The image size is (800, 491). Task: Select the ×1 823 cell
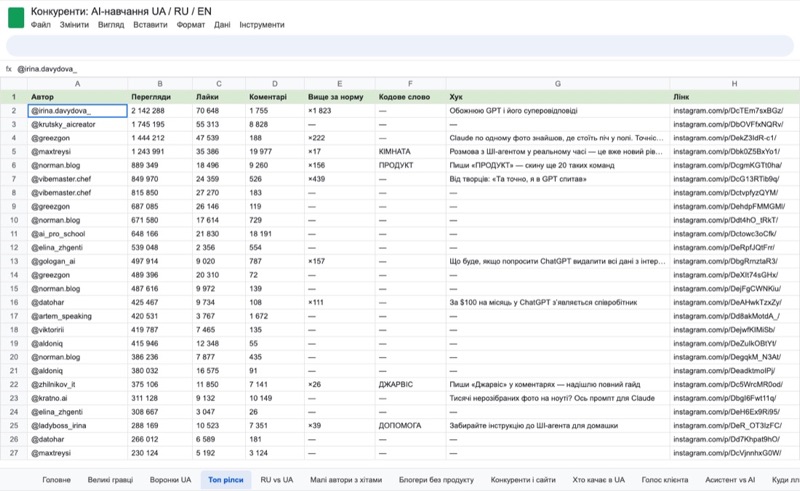(340, 111)
